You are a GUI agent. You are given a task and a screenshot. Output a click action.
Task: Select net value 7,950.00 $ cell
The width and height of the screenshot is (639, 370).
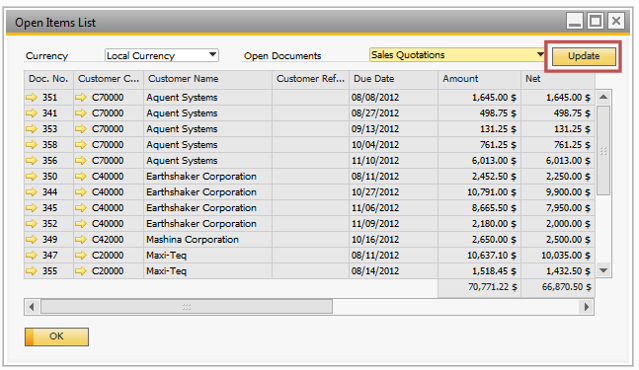point(558,208)
